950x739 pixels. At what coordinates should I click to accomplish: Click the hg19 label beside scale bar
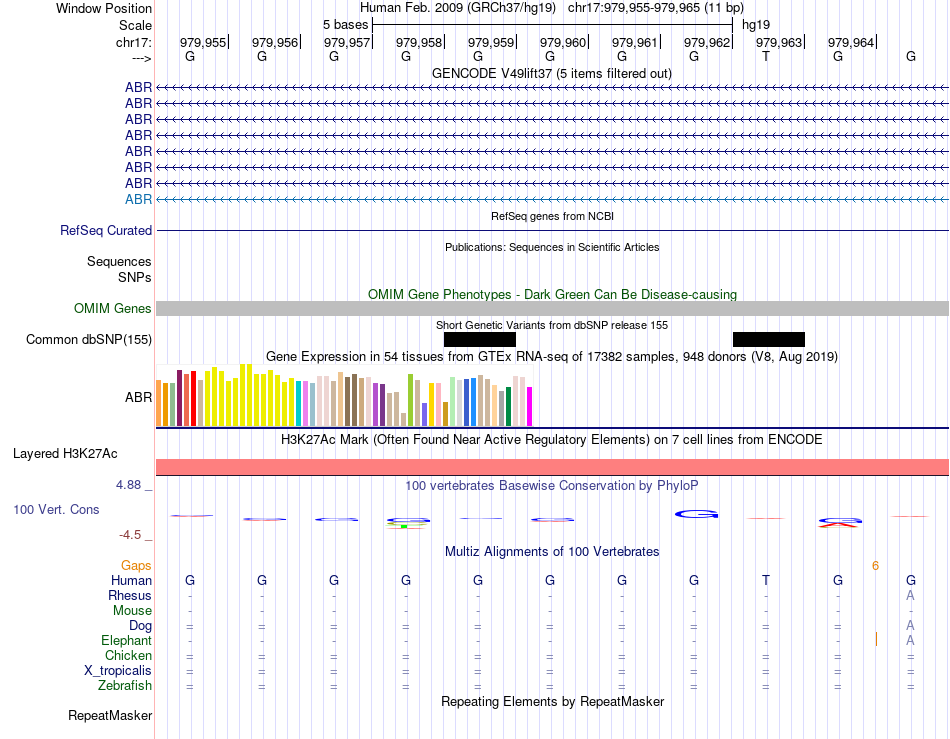pyautogui.click(x=756, y=25)
